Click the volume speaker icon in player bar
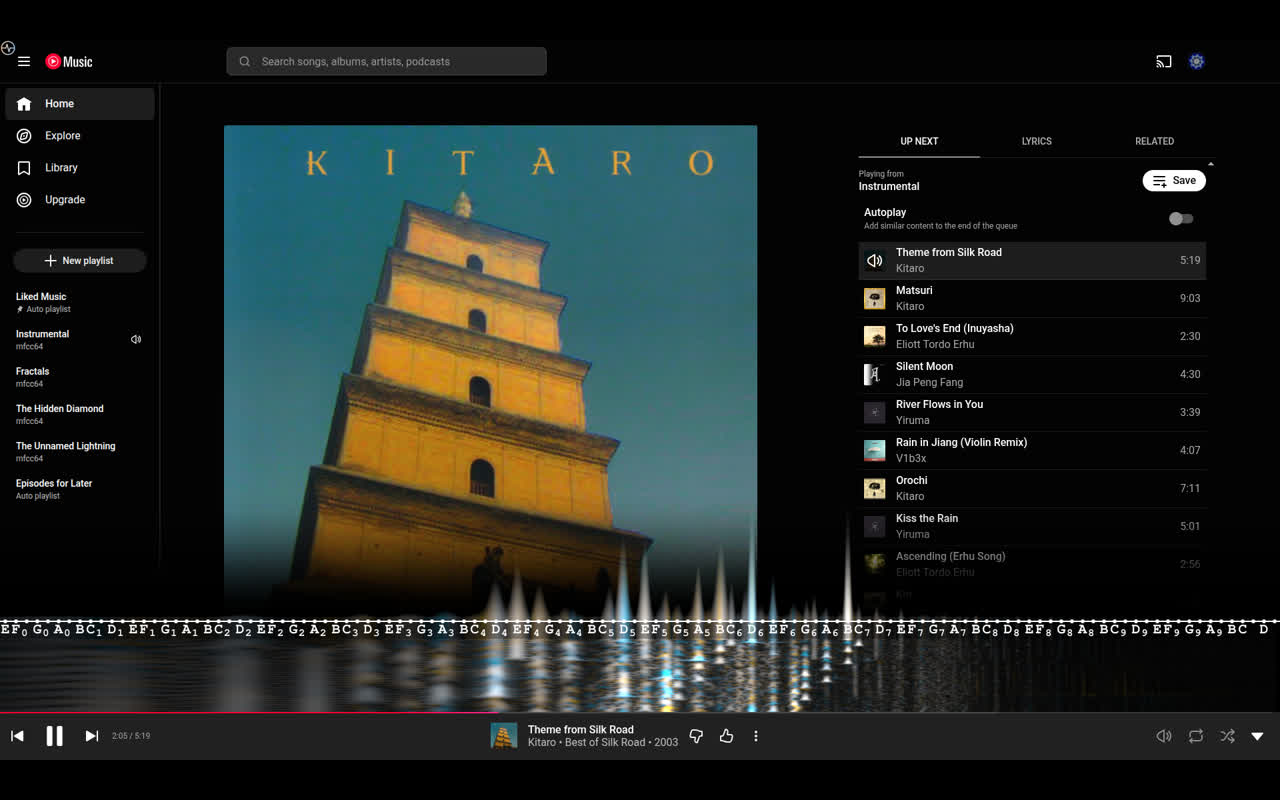Screen dimensions: 1280x800 [1164, 736]
